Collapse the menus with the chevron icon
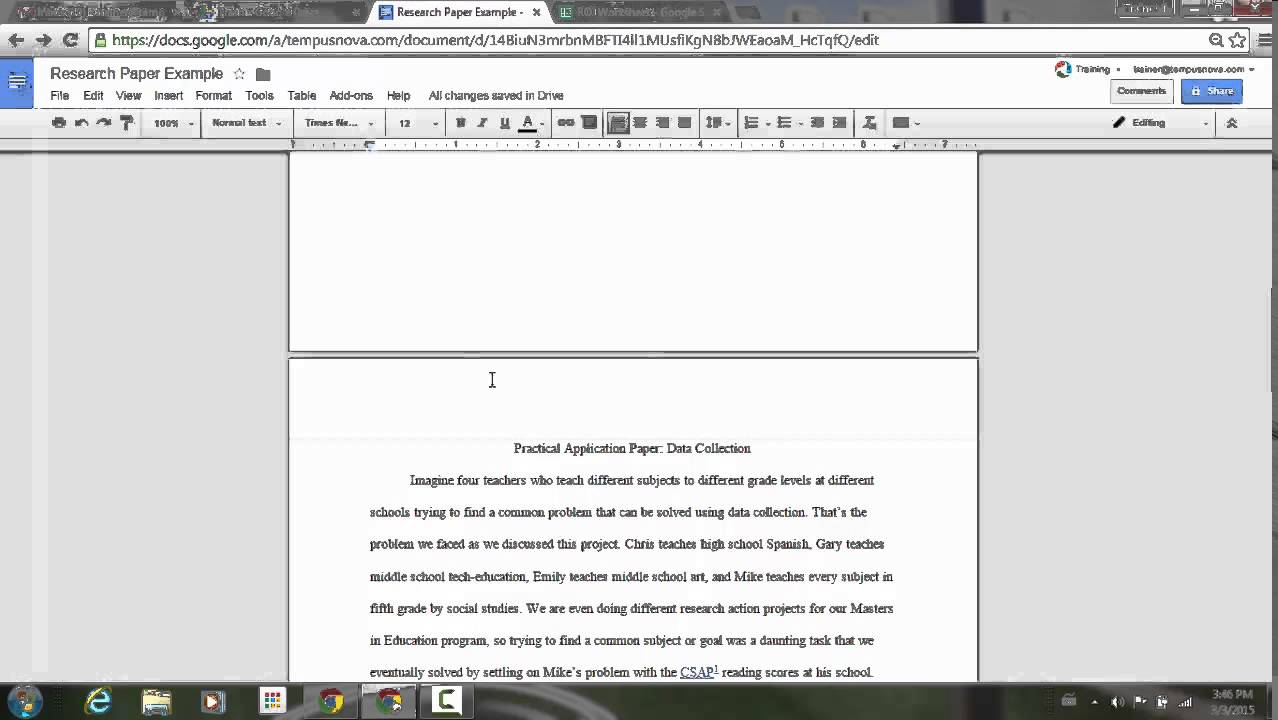Screen dimensions: 1278x720 click(1232, 123)
